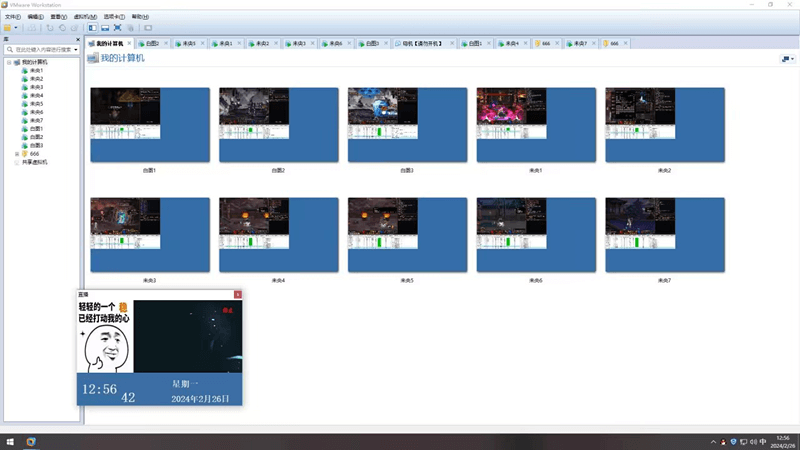
Task: Open the 未央7 VM thumbnail
Action: click(665, 235)
